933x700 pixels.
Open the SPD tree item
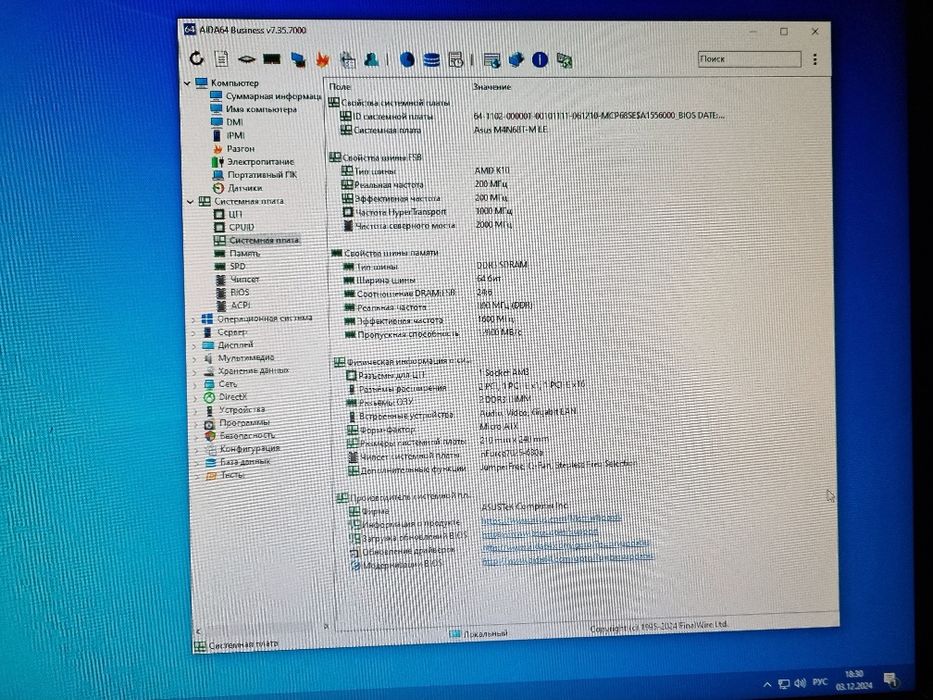tap(237, 266)
